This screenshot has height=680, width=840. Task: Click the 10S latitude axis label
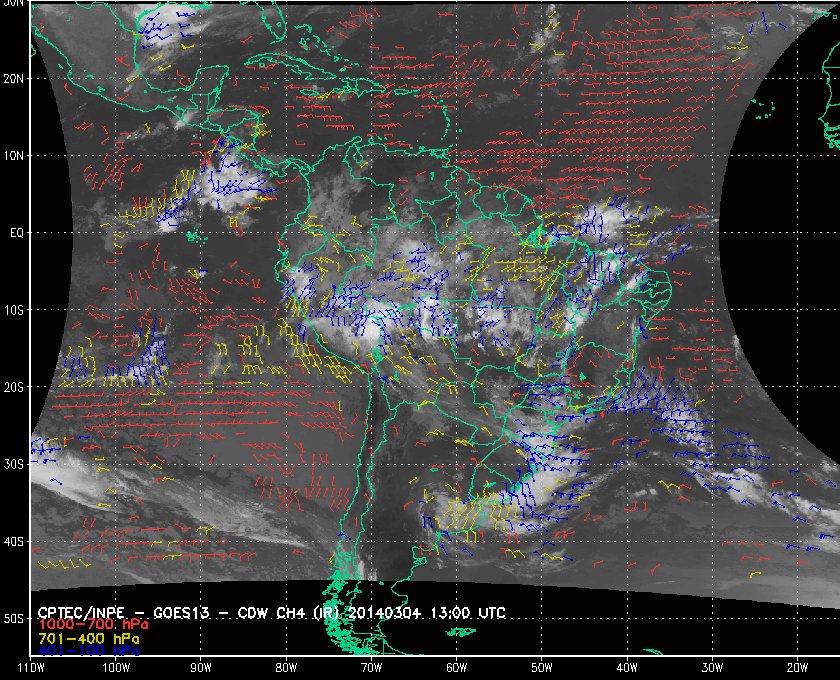14,310
